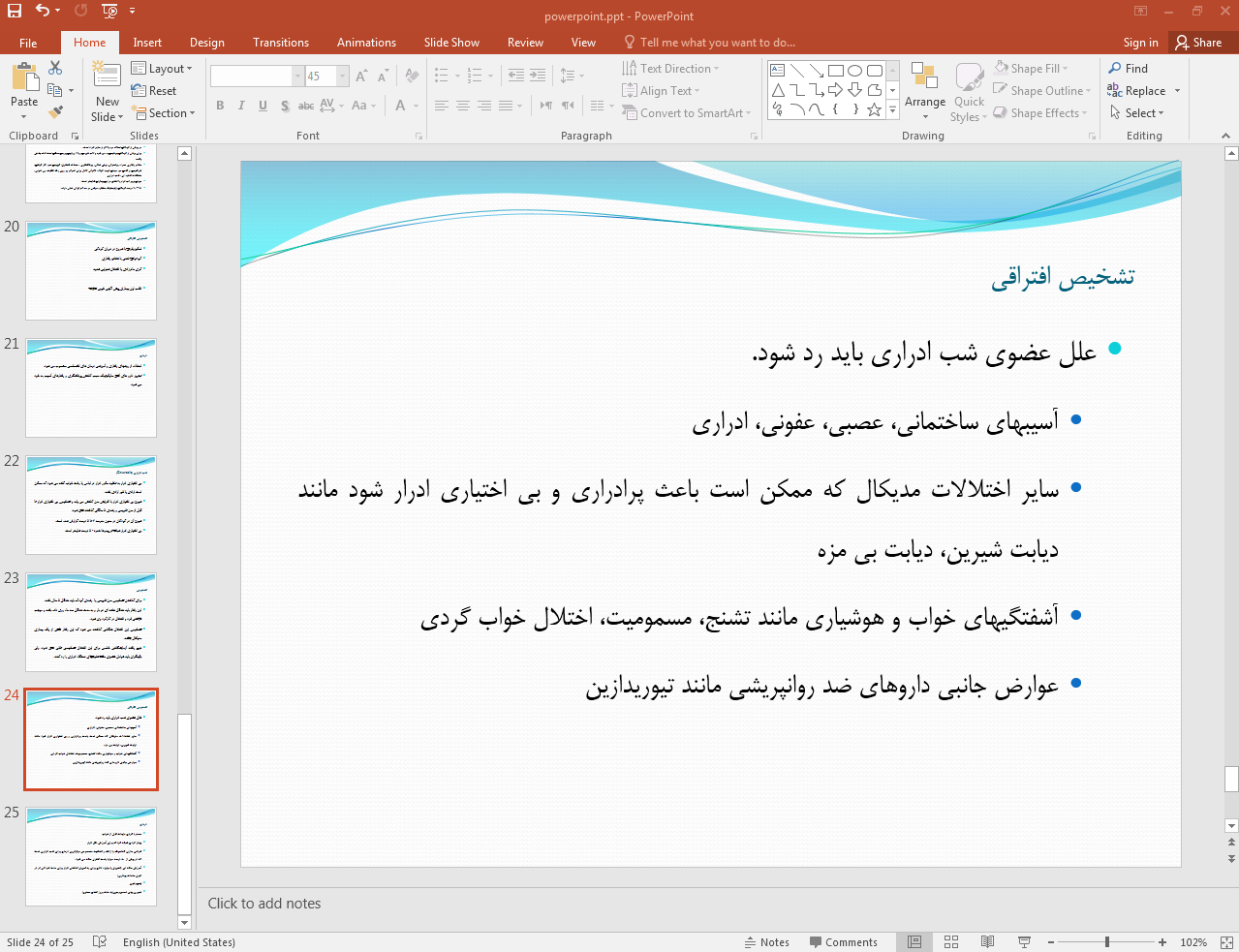Start Slide Show from status bar
This screenshot has width=1239, height=952.
[x=1024, y=941]
